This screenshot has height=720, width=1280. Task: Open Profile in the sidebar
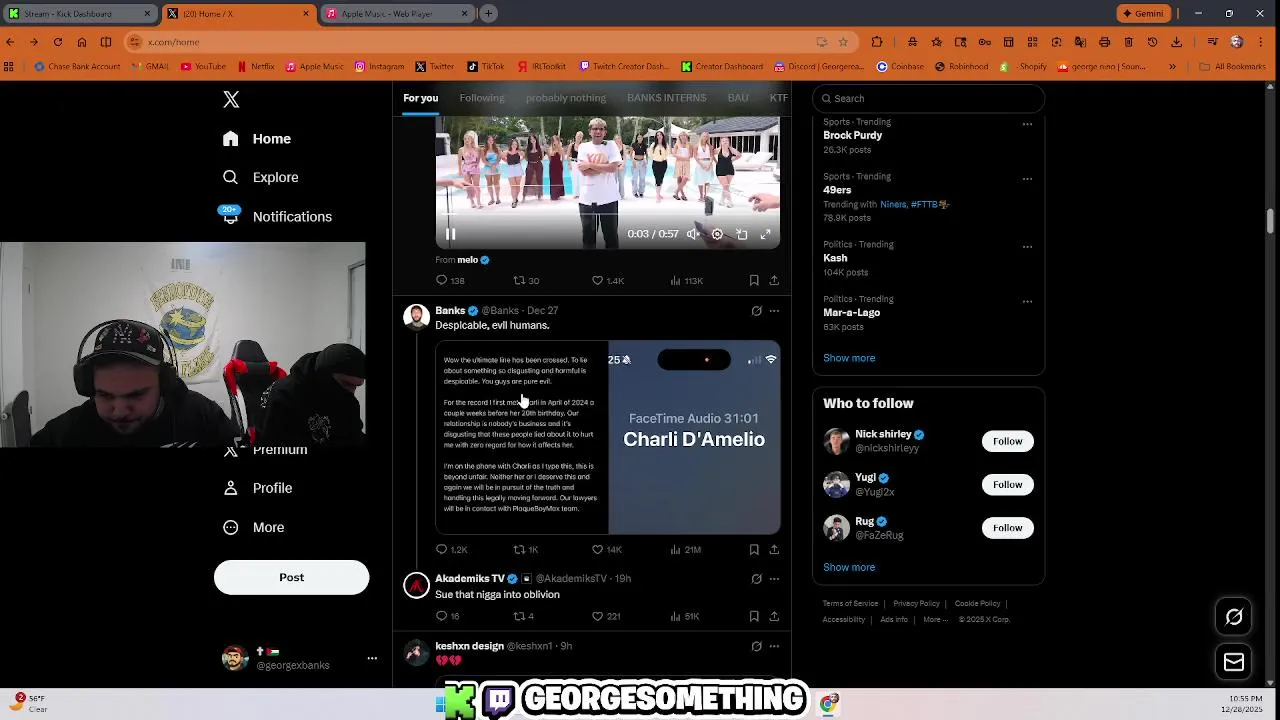click(x=258, y=488)
